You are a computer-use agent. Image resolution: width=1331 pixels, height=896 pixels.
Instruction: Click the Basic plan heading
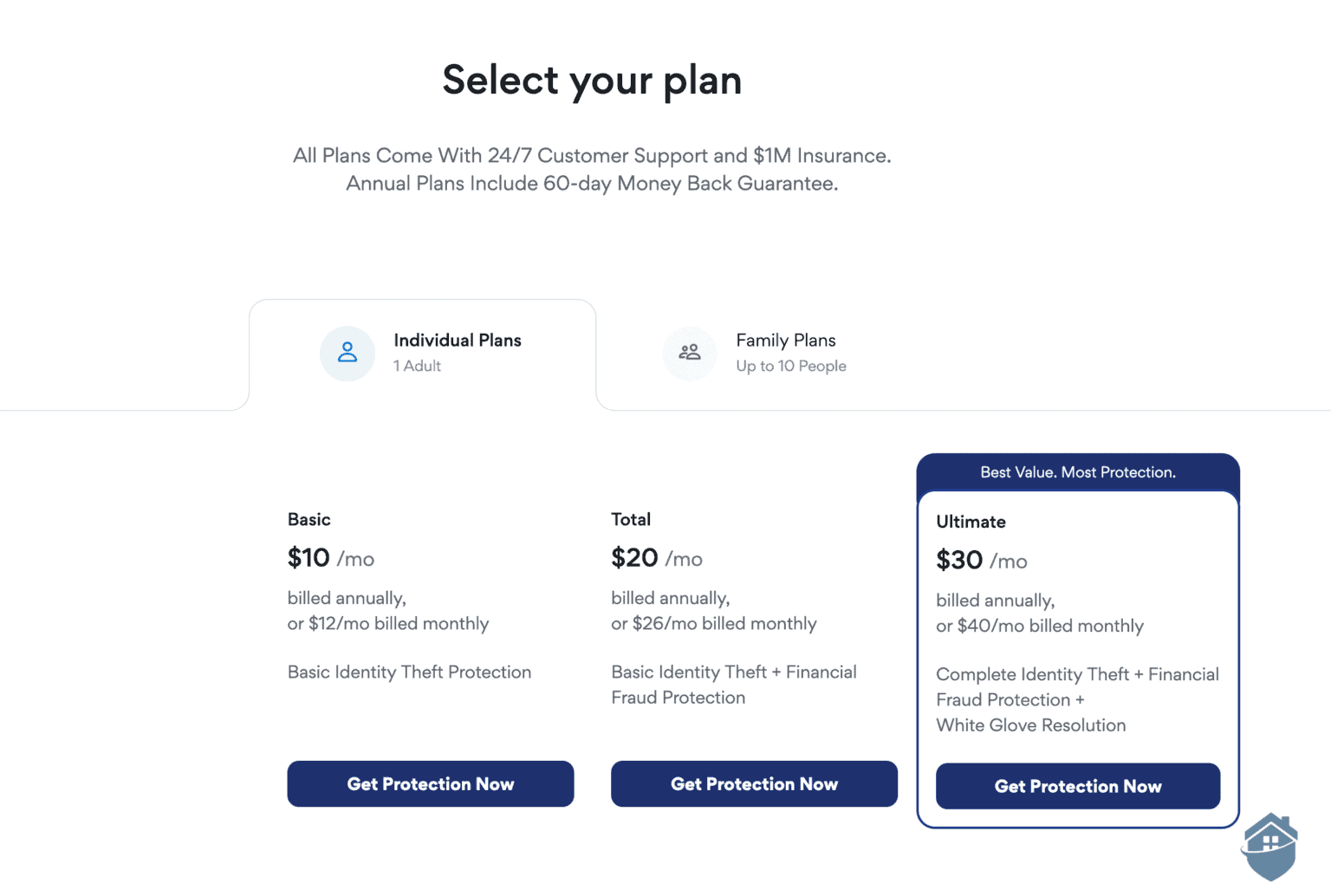coord(308,519)
